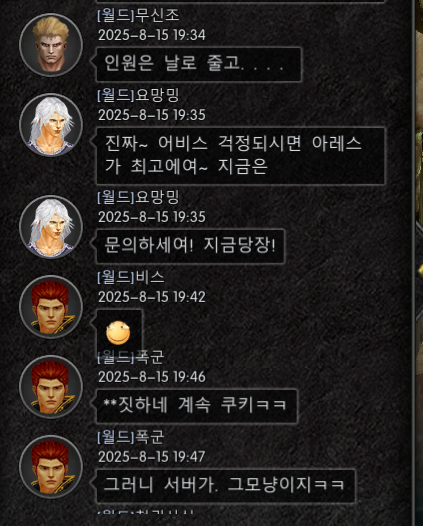Select the message bubble '인원은 날로 줄고'
Viewport: 423px width, 526px height.
pyautogui.click(x=199, y=64)
